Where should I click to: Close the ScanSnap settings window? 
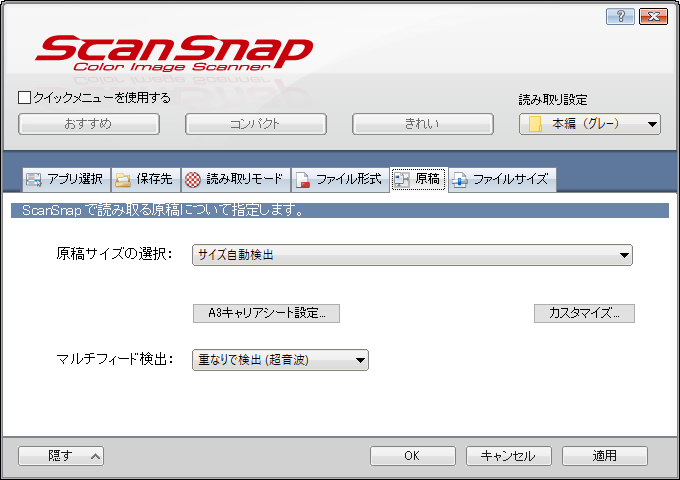653,16
